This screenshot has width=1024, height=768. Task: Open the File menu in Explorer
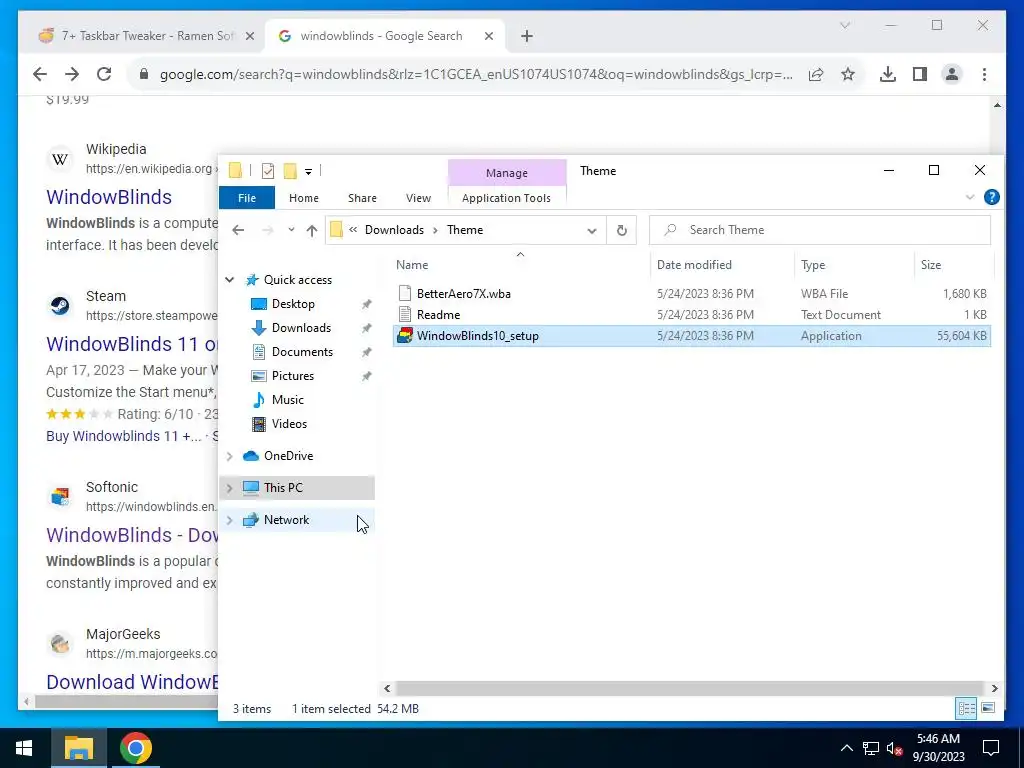tap(247, 198)
